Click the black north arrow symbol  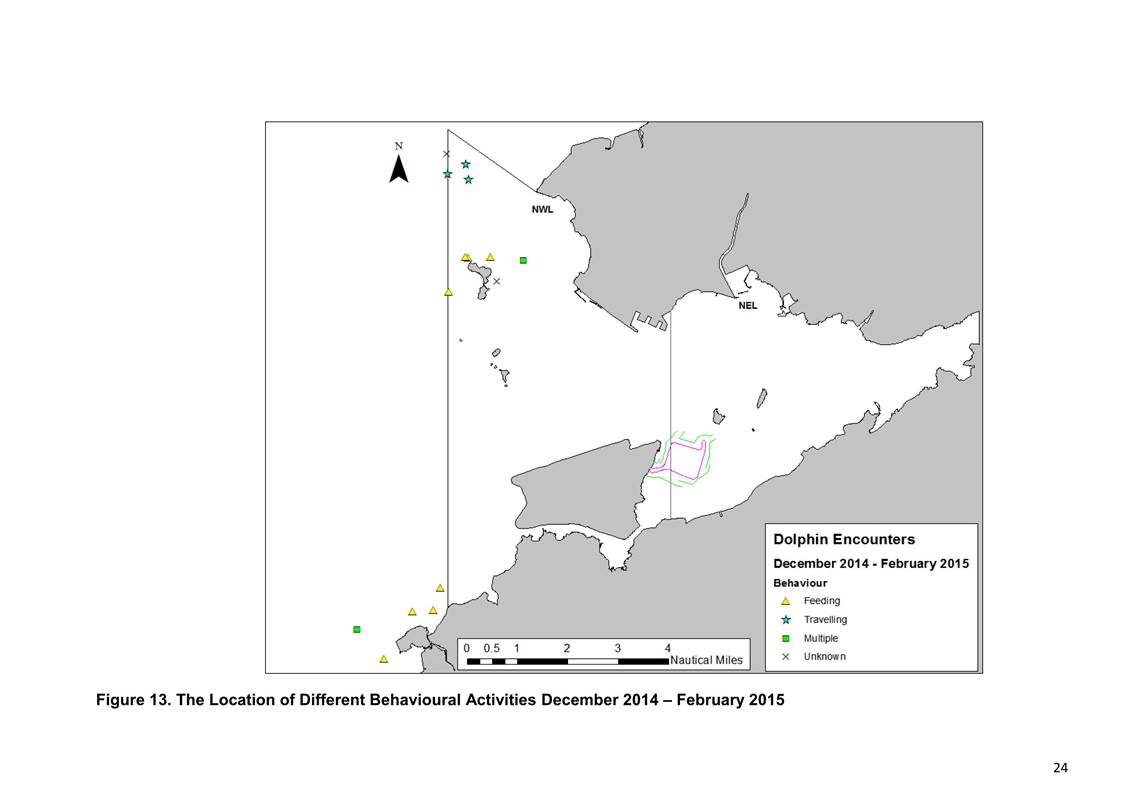[399, 169]
